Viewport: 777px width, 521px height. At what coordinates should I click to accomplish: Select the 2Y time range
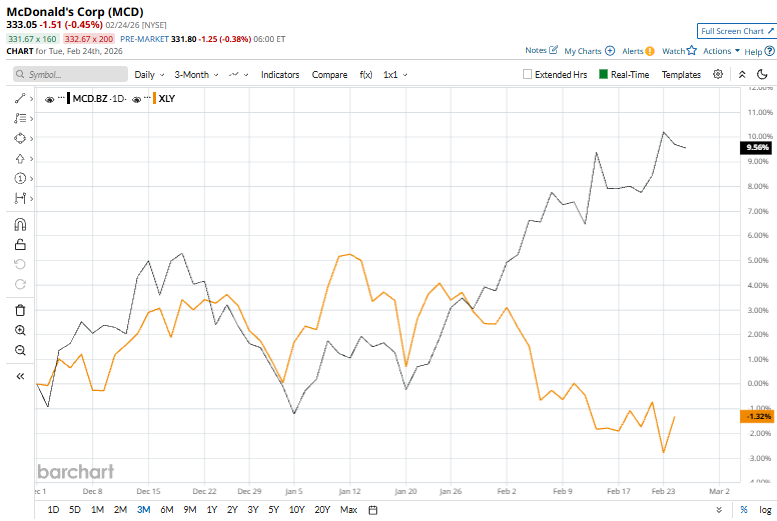click(x=232, y=510)
